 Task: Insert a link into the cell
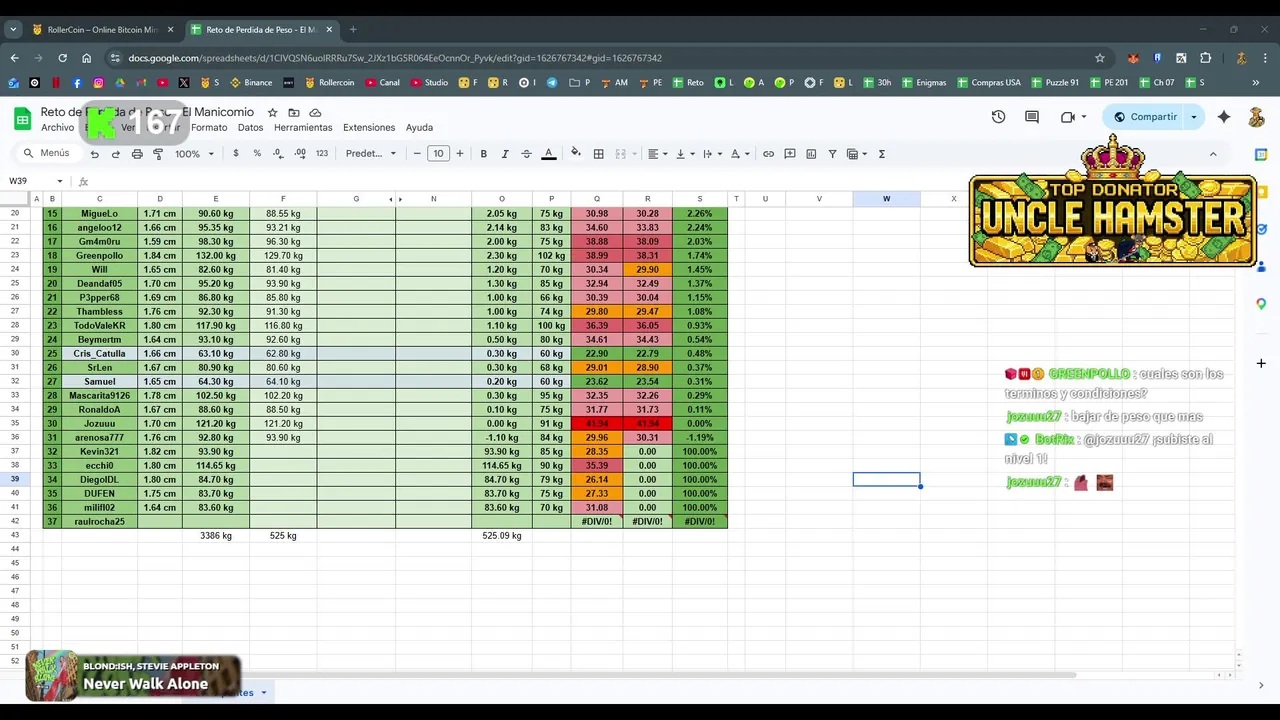[x=768, y=154]
